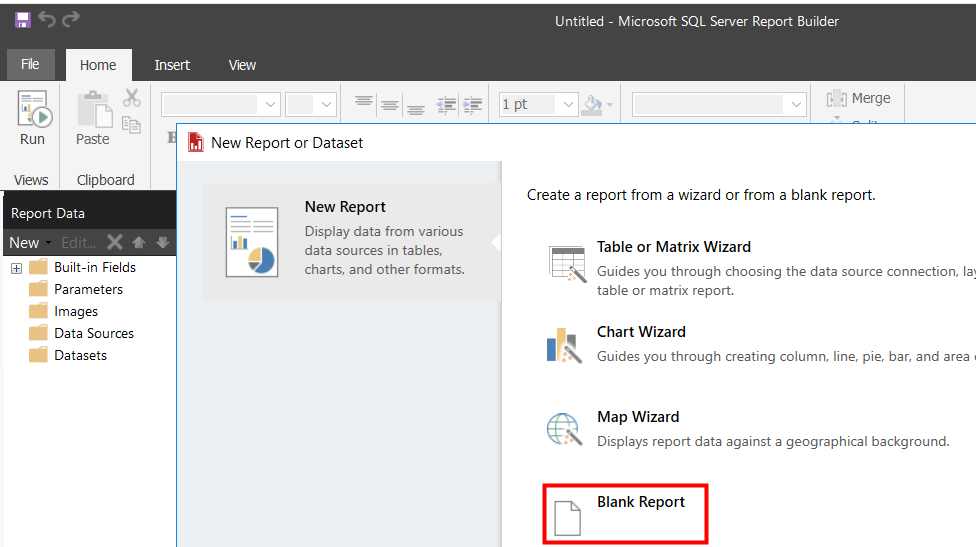Click the Undo arrow icon

[47, 19]
